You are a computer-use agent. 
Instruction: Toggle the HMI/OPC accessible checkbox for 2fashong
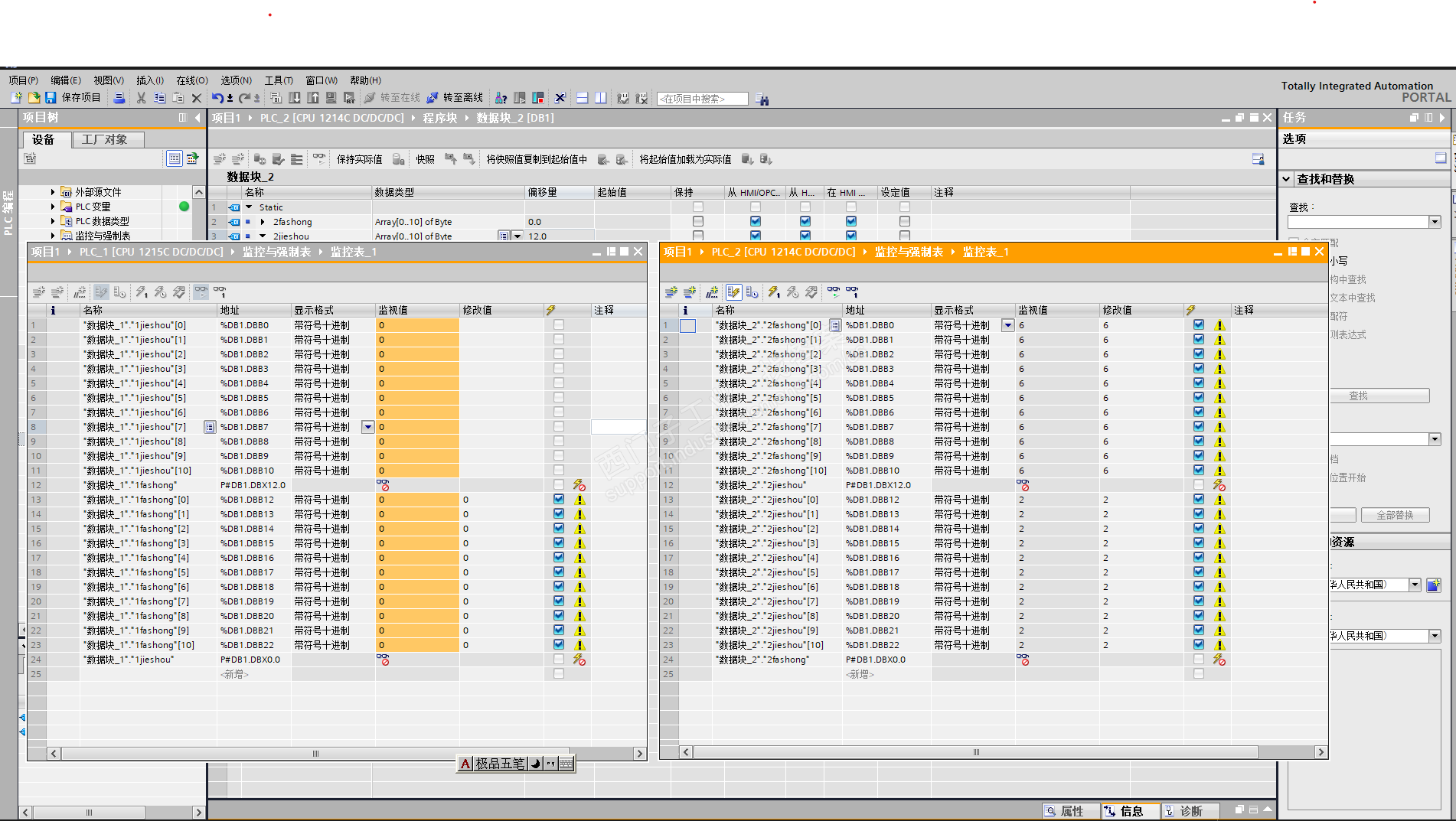[756, 221]
